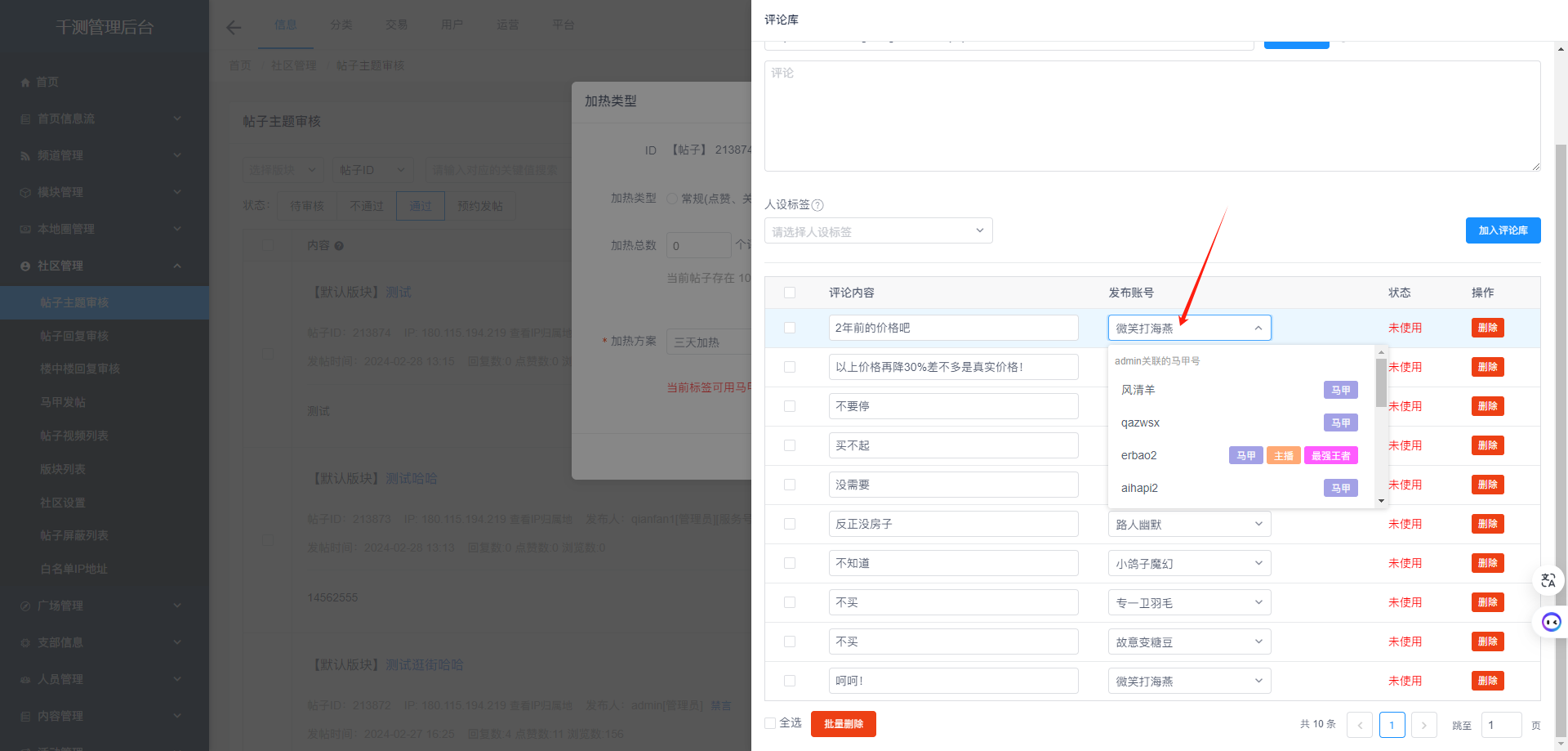Select the 待审核 status filter
1568x751 pixels.
pos(307,206)
